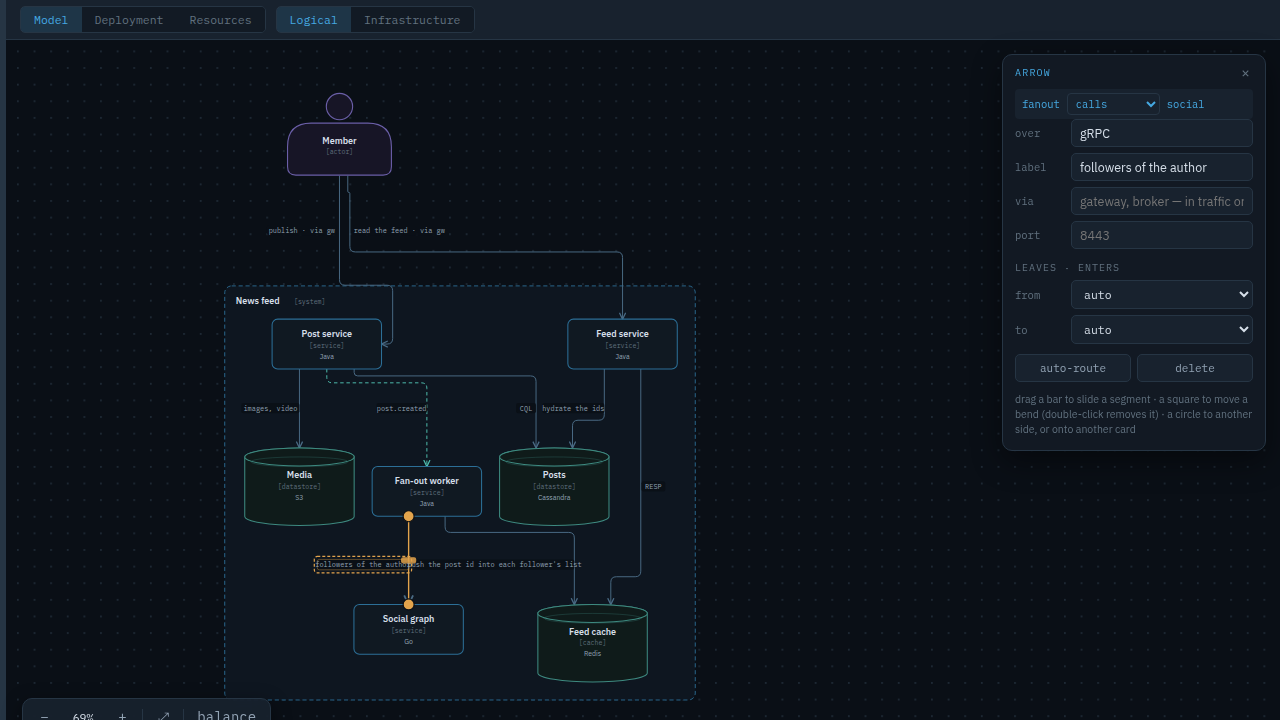Screen dimensions: 1280x720
Task: Click the arrow endpoint circle on Social graph
Action: coord(408,604)
